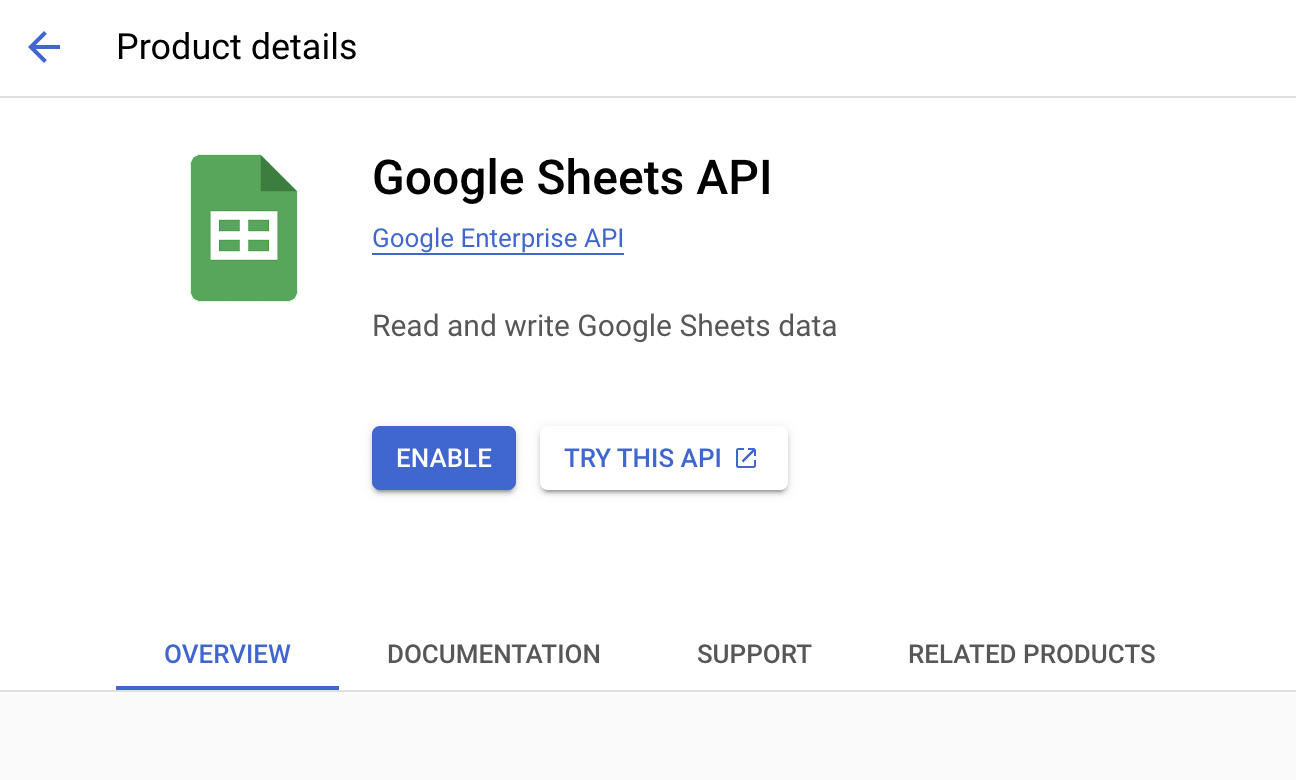1296x780 pixels.
Task: View the RELATED PRODUCTS tab
Action: [1031, 654]
